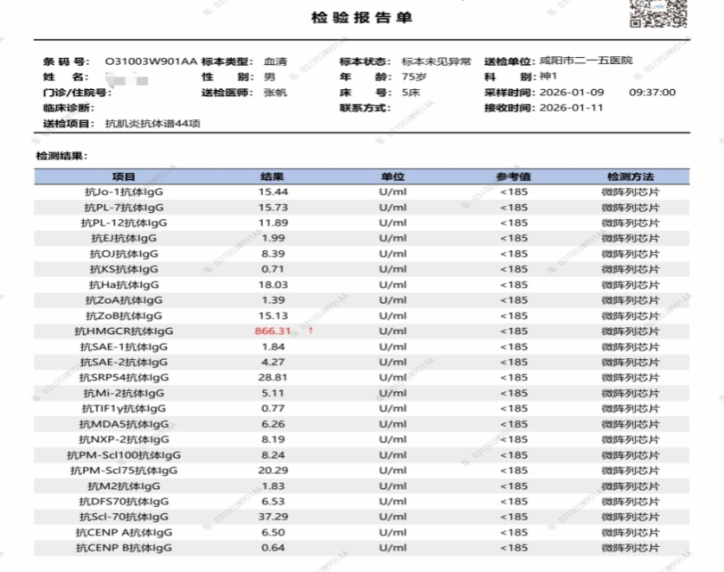Click the 单位 column header
Screen dimensions: 724x572
[x=391, y=175]
